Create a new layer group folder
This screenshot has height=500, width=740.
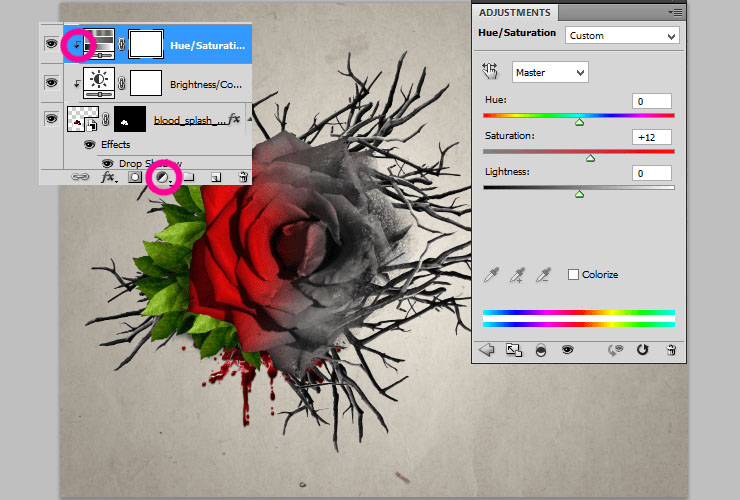[x=188, y=177]
